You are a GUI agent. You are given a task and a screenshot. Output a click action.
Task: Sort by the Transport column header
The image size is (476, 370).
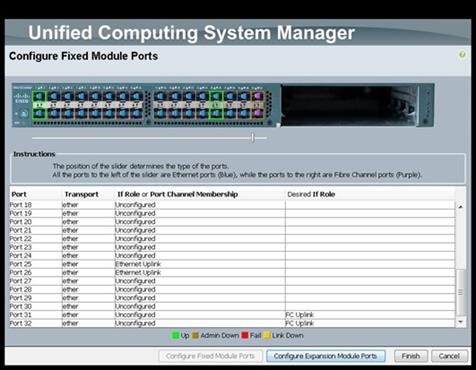88,194
